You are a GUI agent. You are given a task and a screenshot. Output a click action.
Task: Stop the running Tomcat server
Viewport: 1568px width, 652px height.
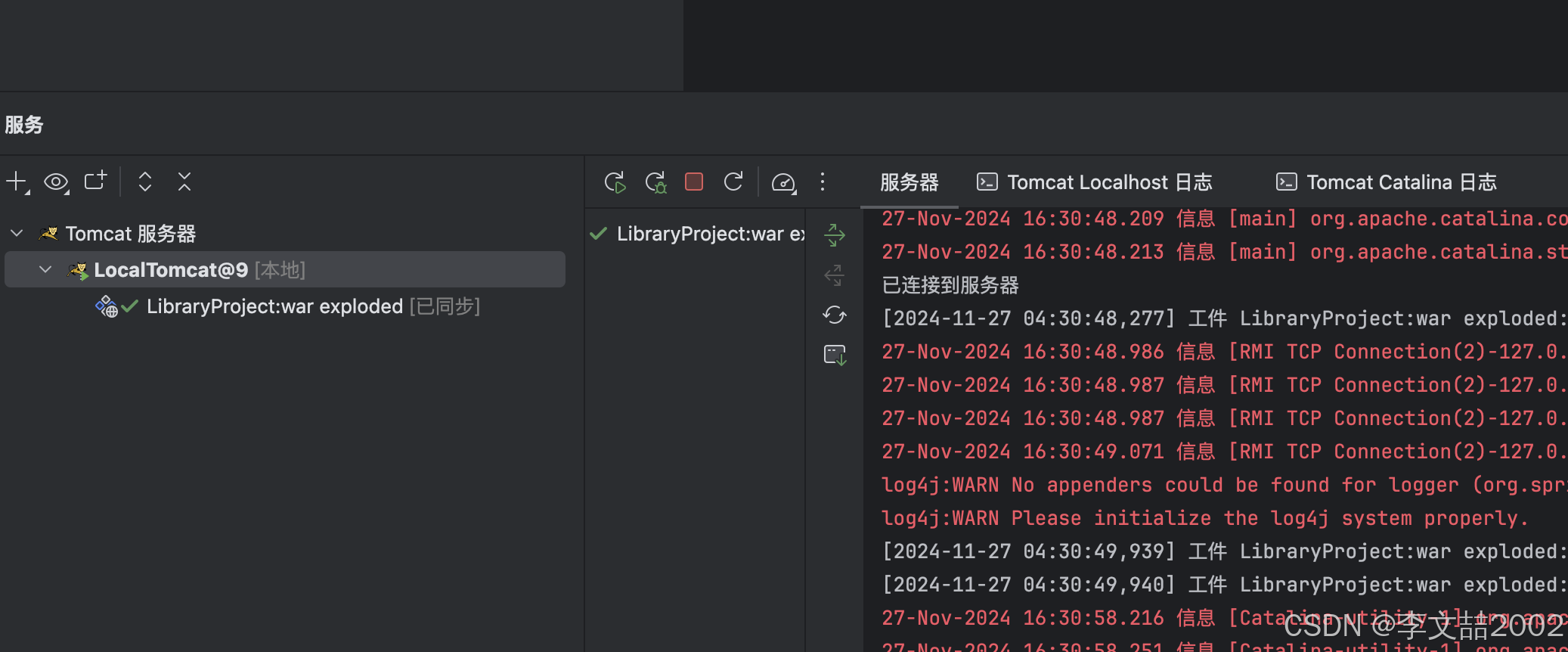click(x=694, y=182)
